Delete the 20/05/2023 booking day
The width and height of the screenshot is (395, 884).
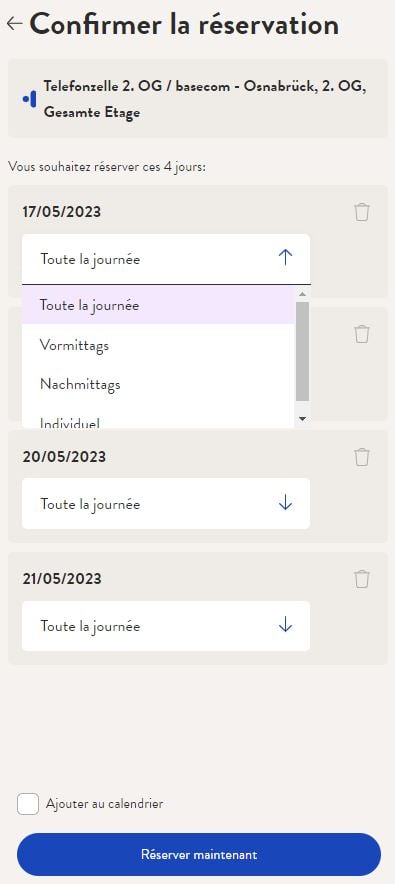click(362, 457)
